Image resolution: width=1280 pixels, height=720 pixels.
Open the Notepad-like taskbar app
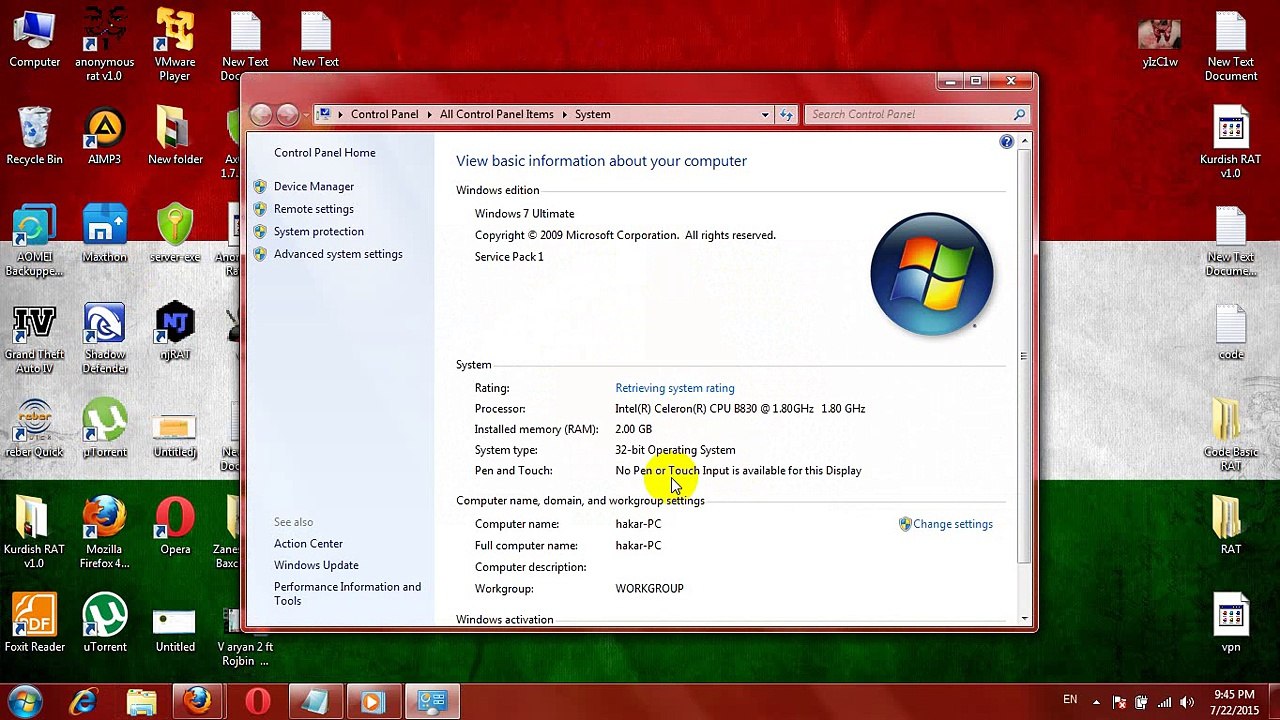[314, 702]
